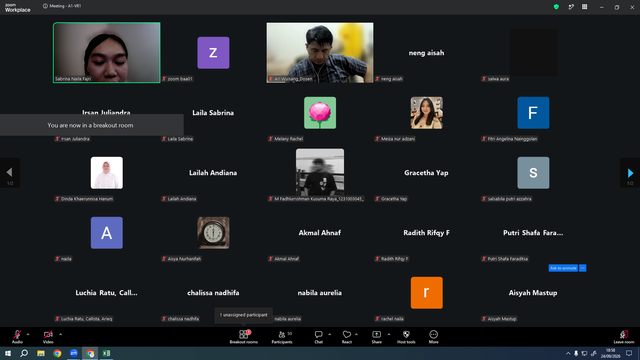The height and width of the screenshot is (360, 640).
Task: Click the neng aisah name tile
Action: click(x=427, y=53)
